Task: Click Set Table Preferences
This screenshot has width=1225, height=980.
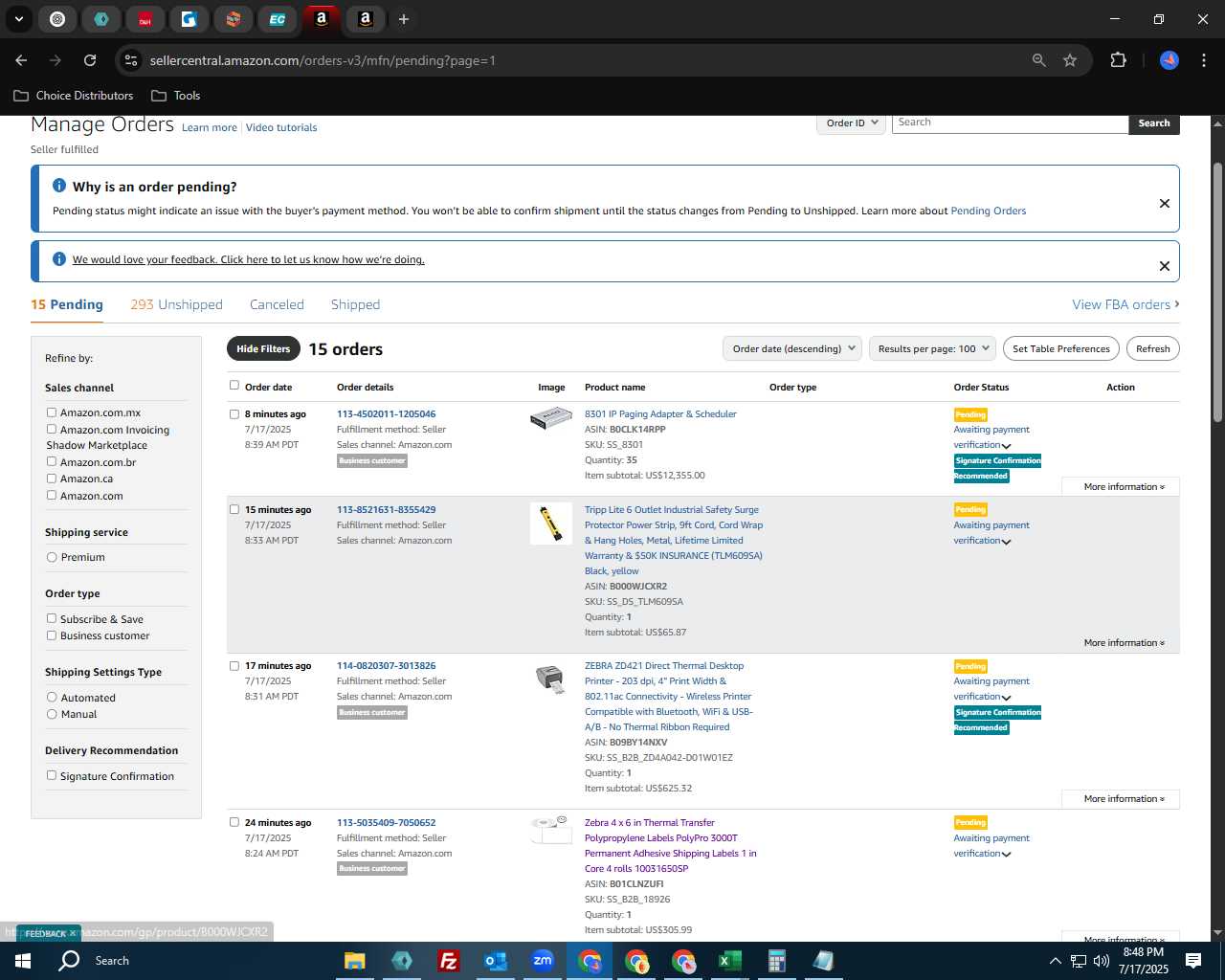Action: (1061, 348)
